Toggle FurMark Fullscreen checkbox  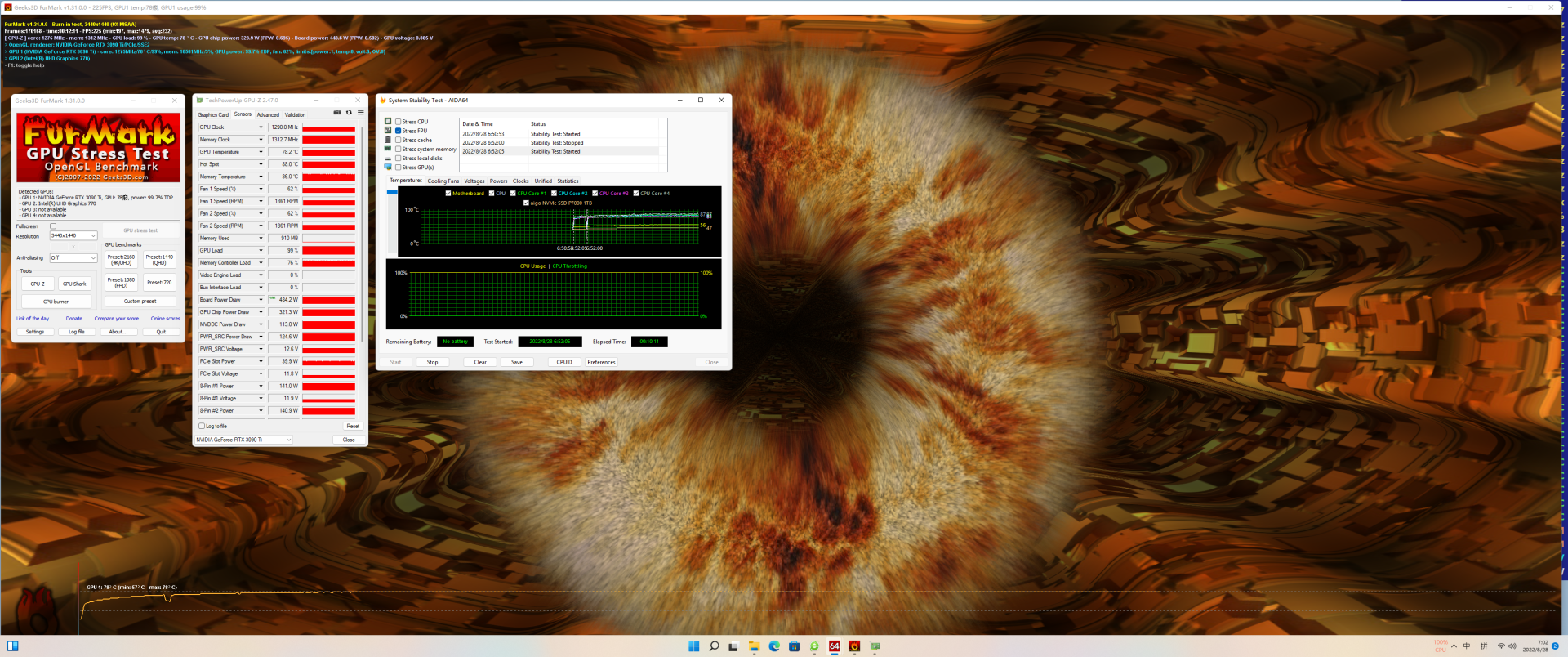click(53, 226)
